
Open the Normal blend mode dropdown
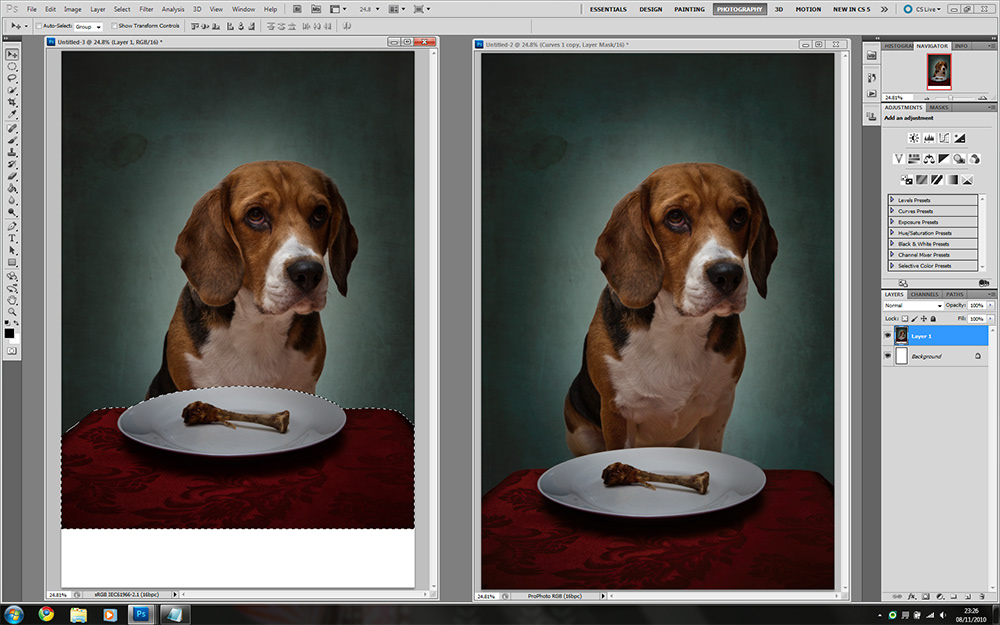click(x=913, y=305)
